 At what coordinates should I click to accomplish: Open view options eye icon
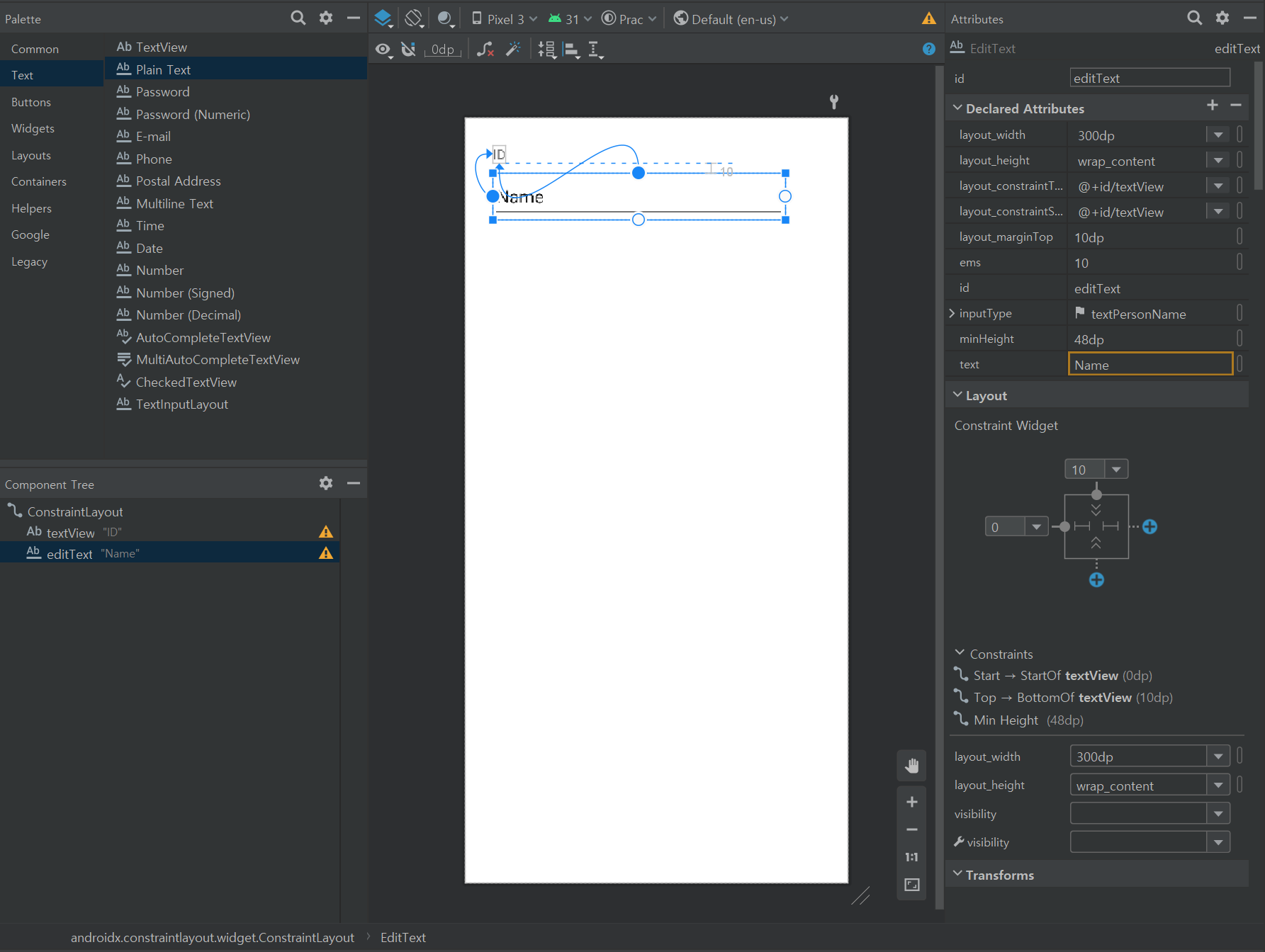tap(383, 50)
